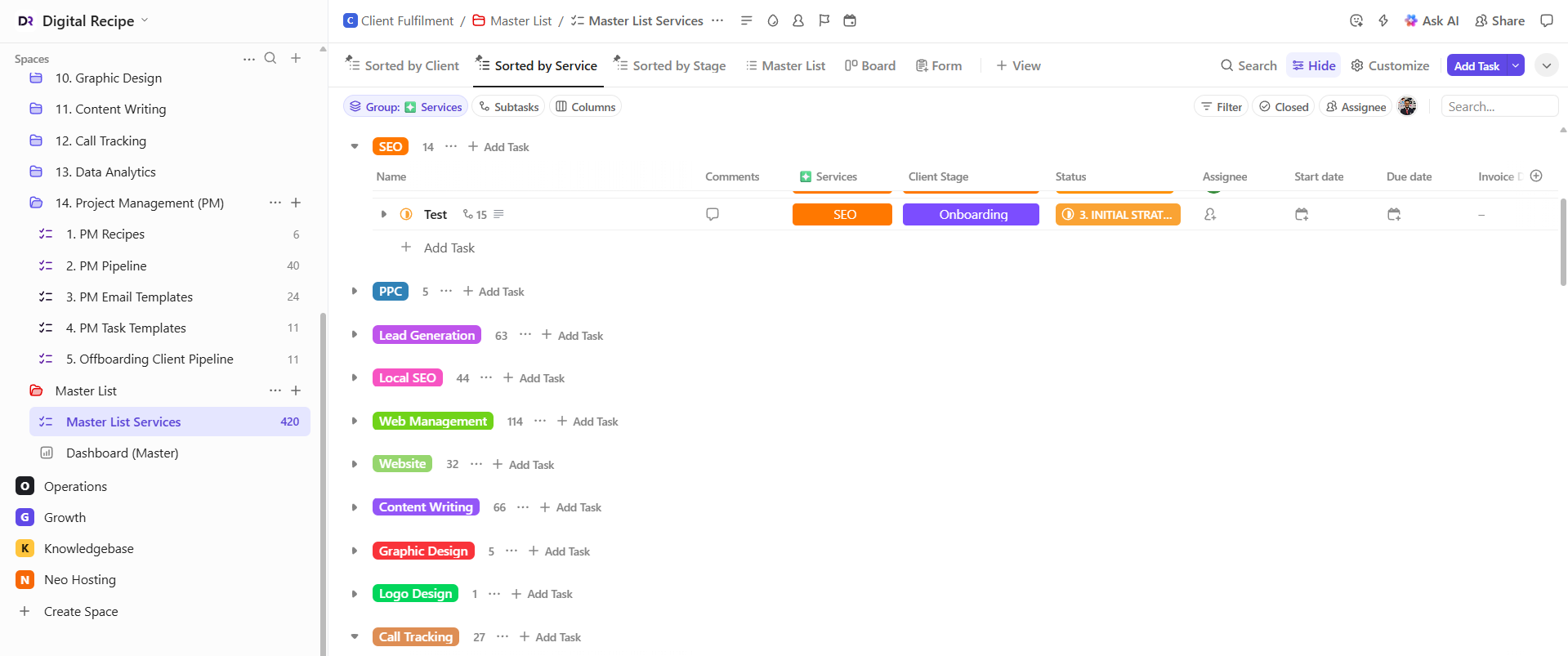Open the Board view tab
The width and height of the screenshot is (1568, 656).
[870, 65]
